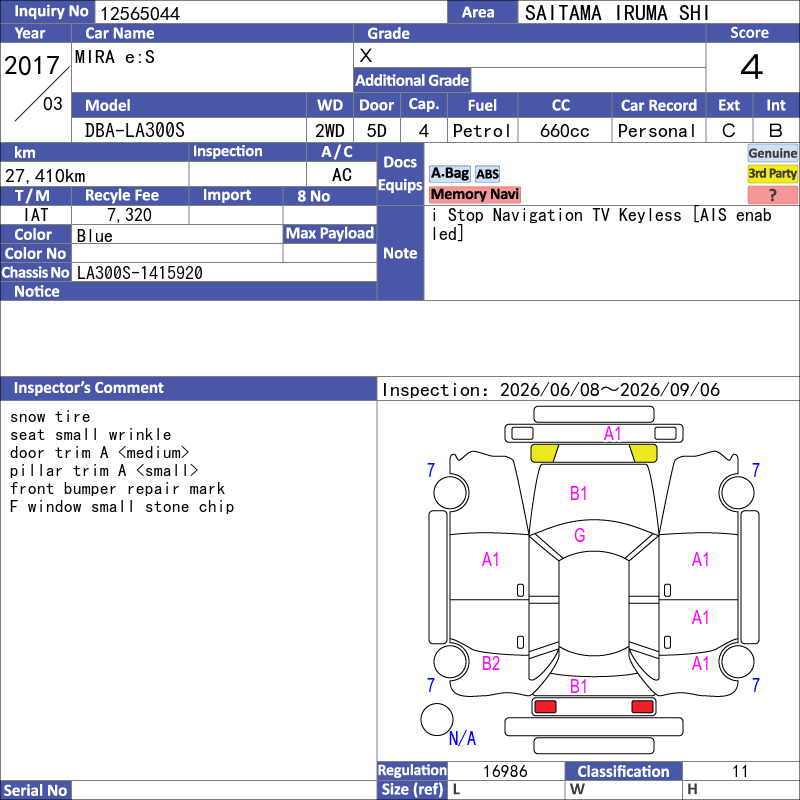Image resolution: width=800 pixels, height=800 pixels.
Task: Click the empty Serial No field
Action: (224, 790)
